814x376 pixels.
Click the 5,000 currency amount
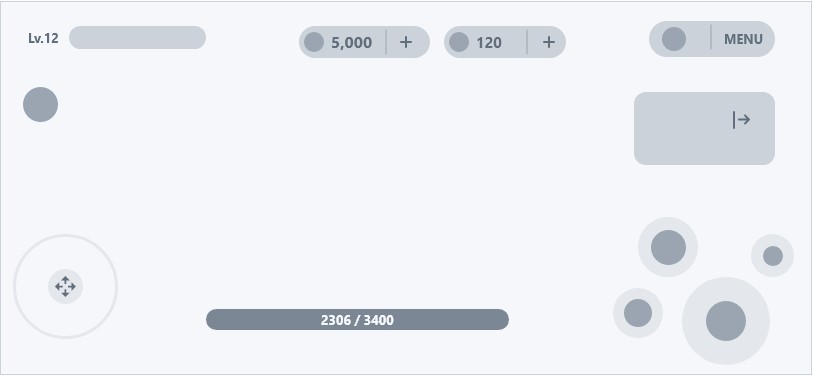(351, 43)
